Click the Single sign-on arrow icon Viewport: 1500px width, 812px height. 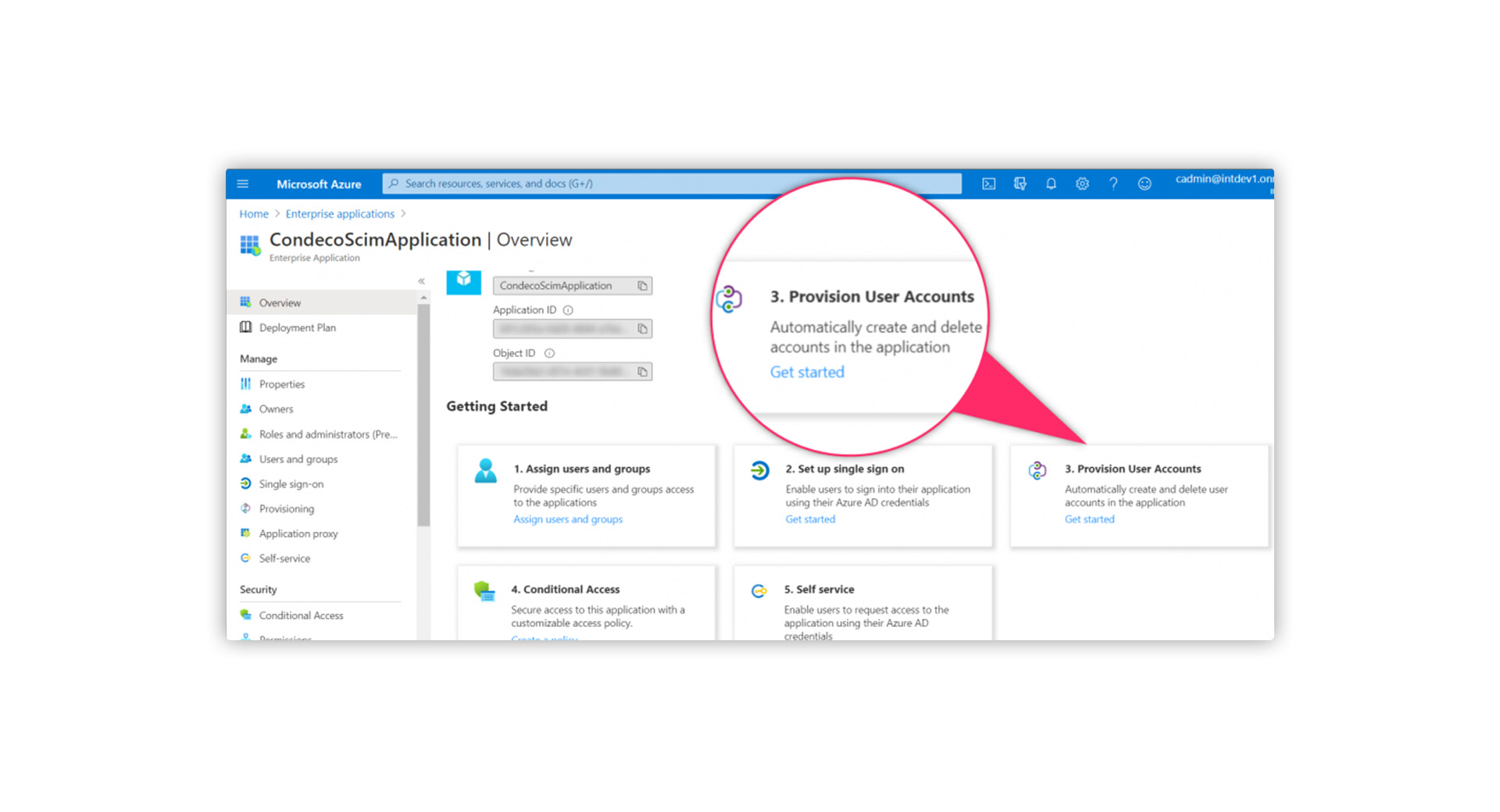coord(245,483)
